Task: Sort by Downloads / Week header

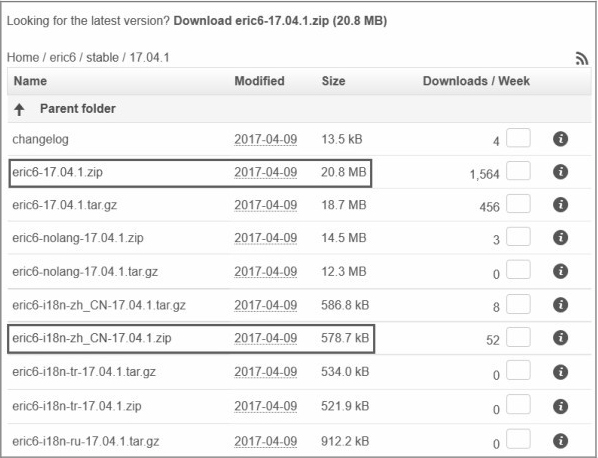Action: 476,81
